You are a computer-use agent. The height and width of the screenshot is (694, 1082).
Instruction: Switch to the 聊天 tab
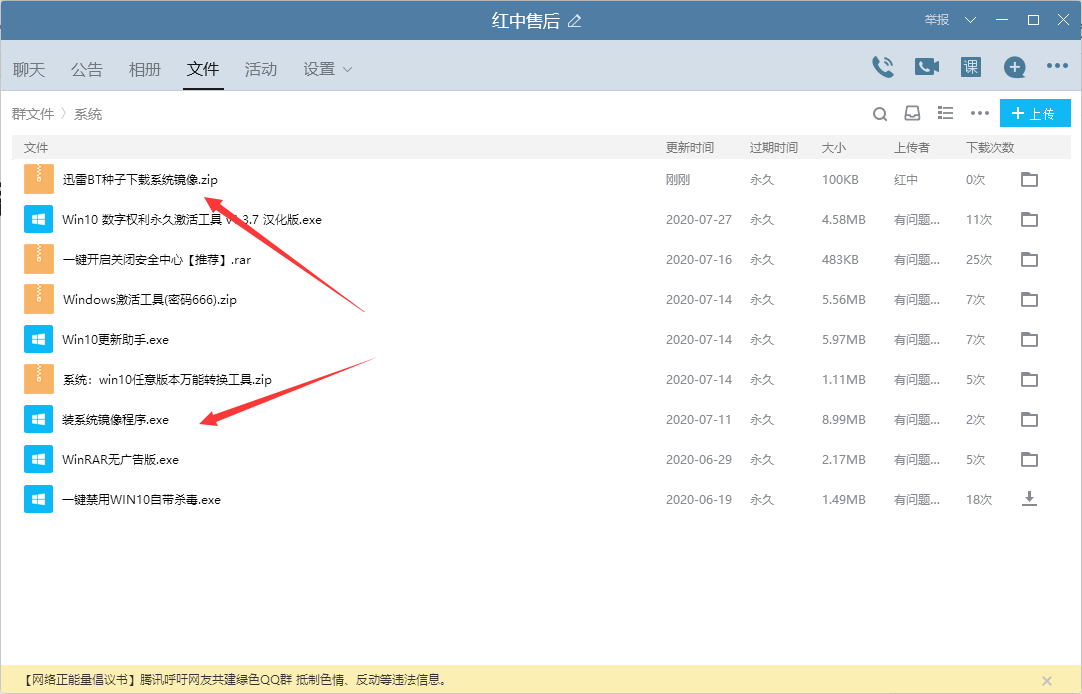(x=29, y=70)
